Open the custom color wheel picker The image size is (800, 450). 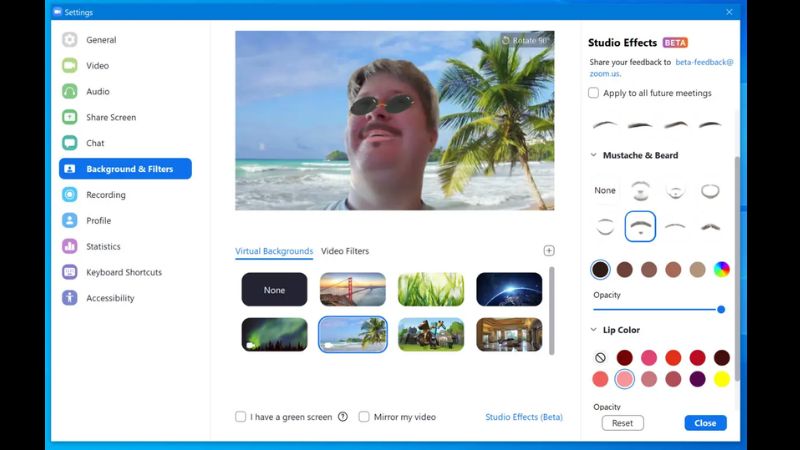721,269
